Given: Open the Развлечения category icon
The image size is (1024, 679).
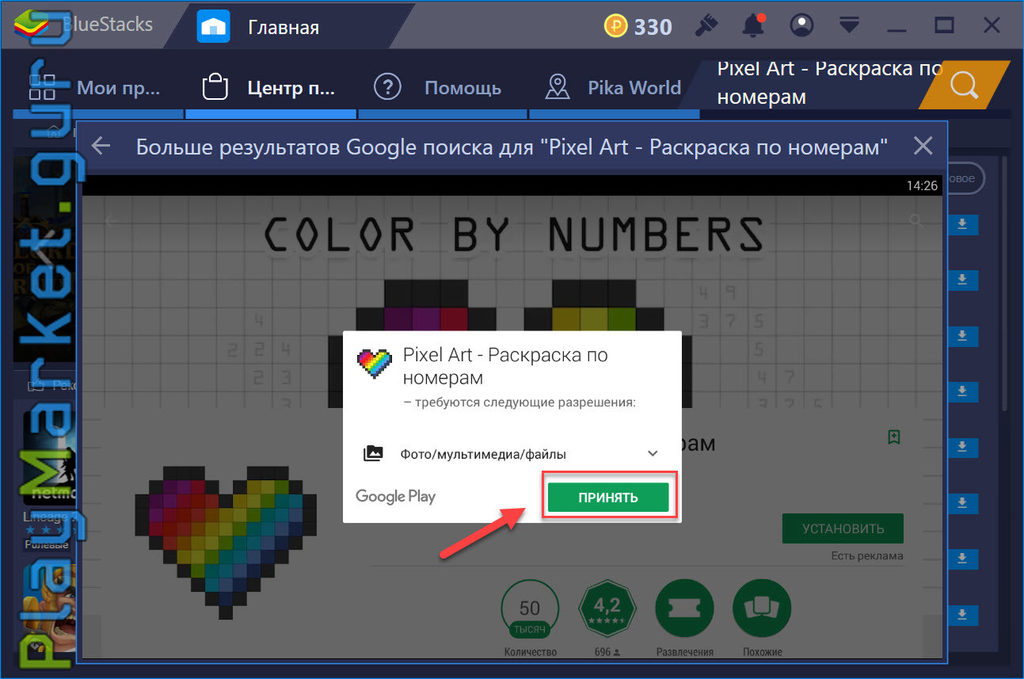Looking at the screenshot, I should click(684, 608).
